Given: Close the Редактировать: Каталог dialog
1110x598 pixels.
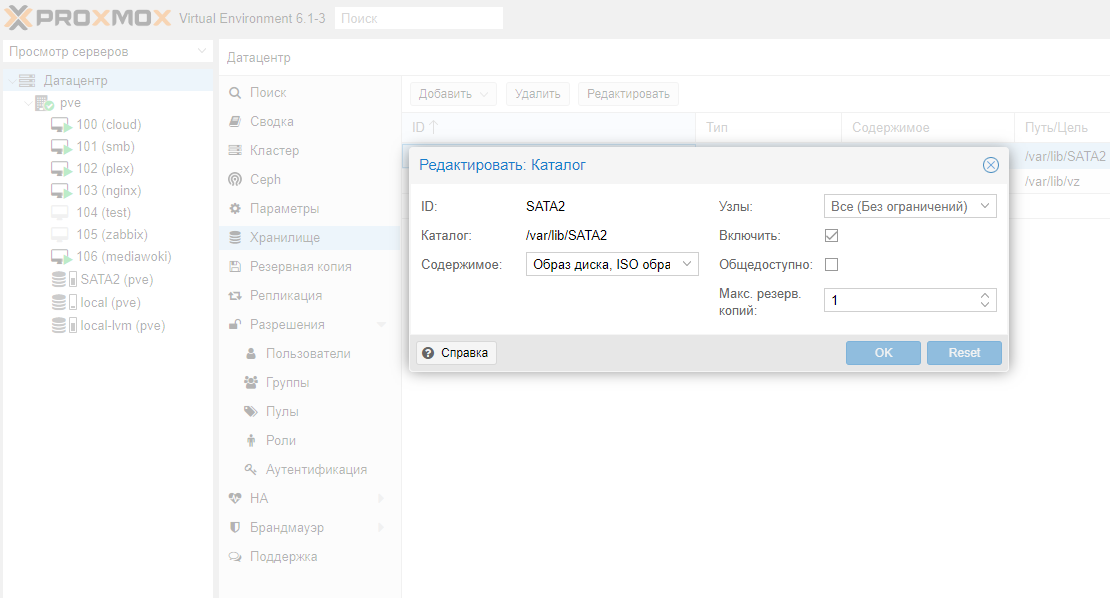Looking at the screenshot, I should [990, 165].
